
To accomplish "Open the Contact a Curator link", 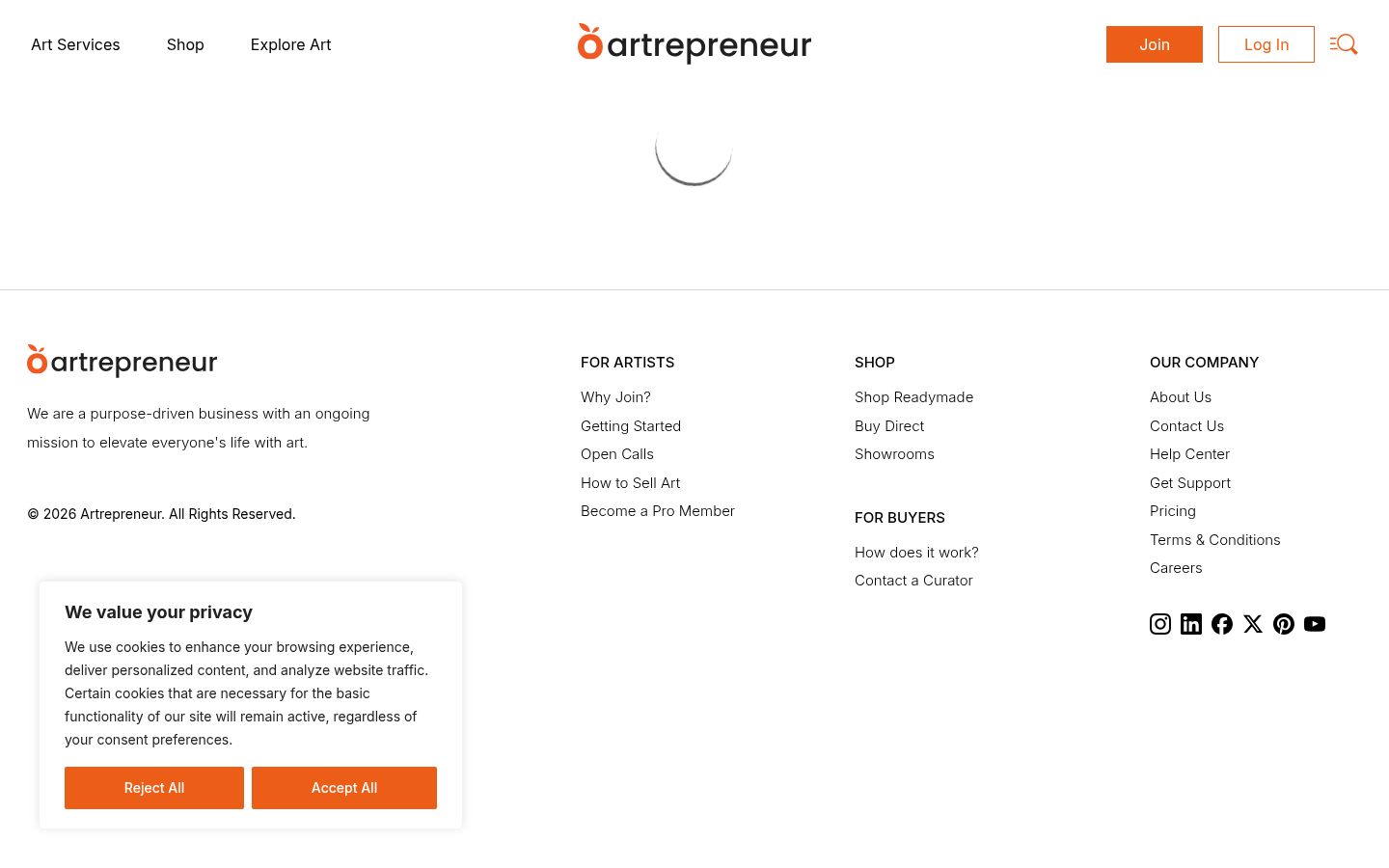I will tap(913, 581).
